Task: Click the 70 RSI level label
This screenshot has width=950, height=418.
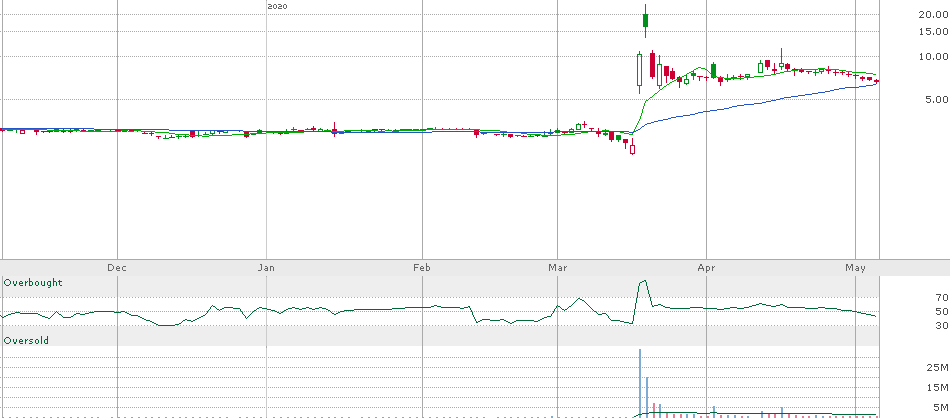Action: tap(942, 297)
